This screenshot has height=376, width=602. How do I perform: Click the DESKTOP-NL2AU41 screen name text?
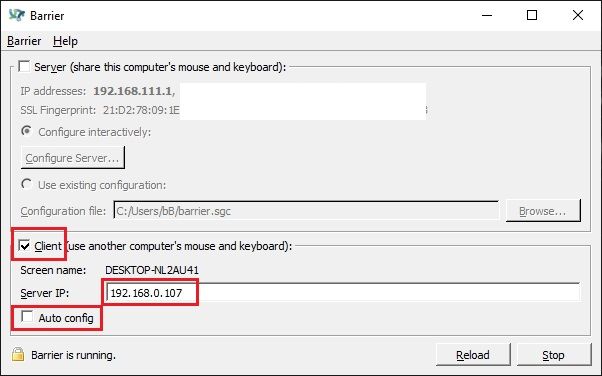point(152,270)
